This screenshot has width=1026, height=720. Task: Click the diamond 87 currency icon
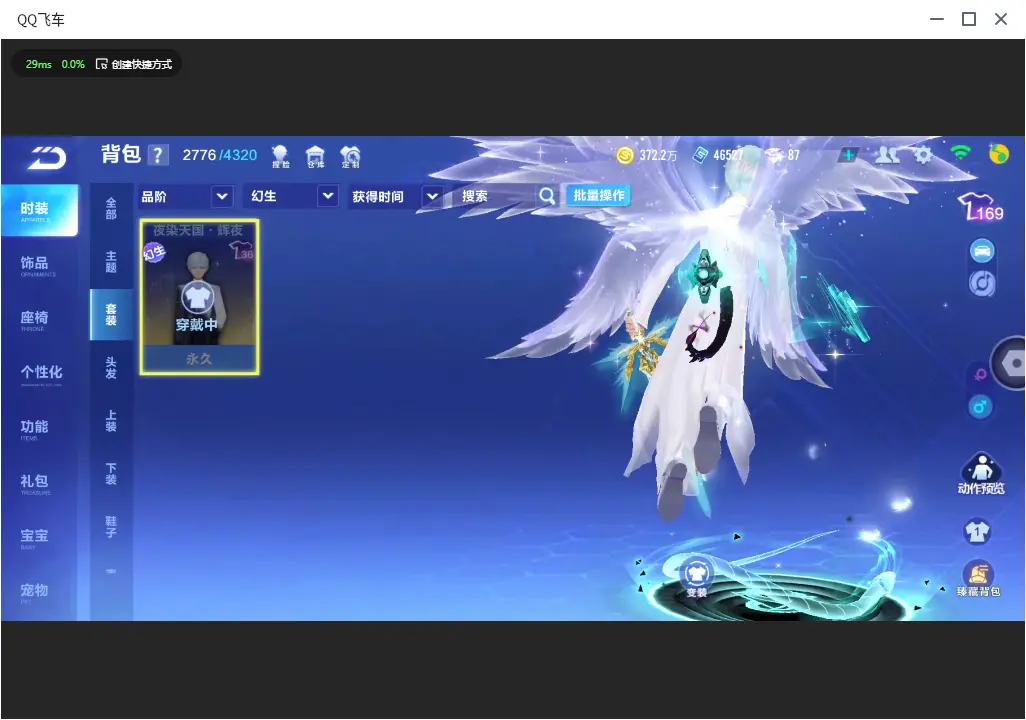[773, 155]
